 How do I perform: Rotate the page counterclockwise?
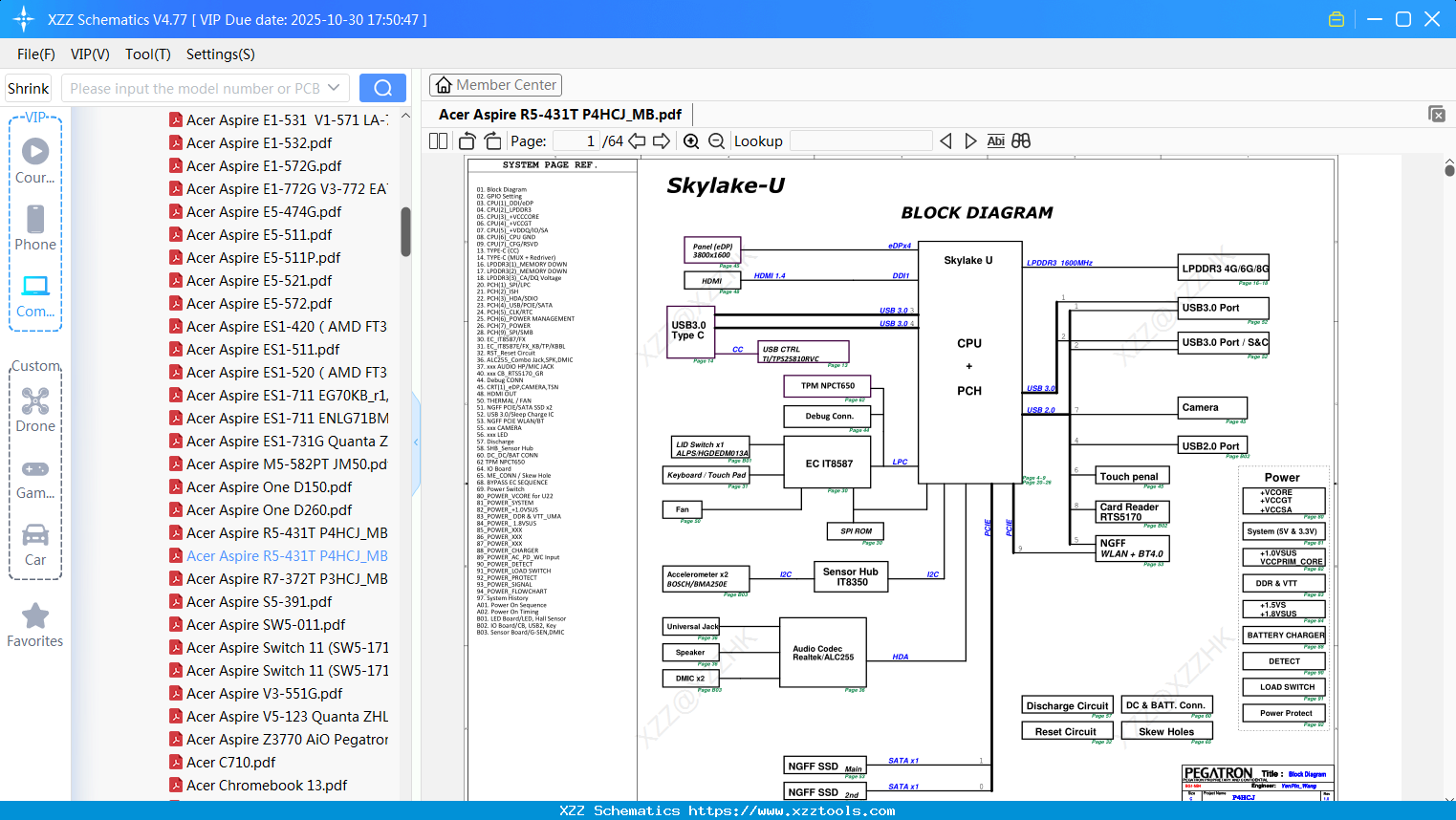467,141
